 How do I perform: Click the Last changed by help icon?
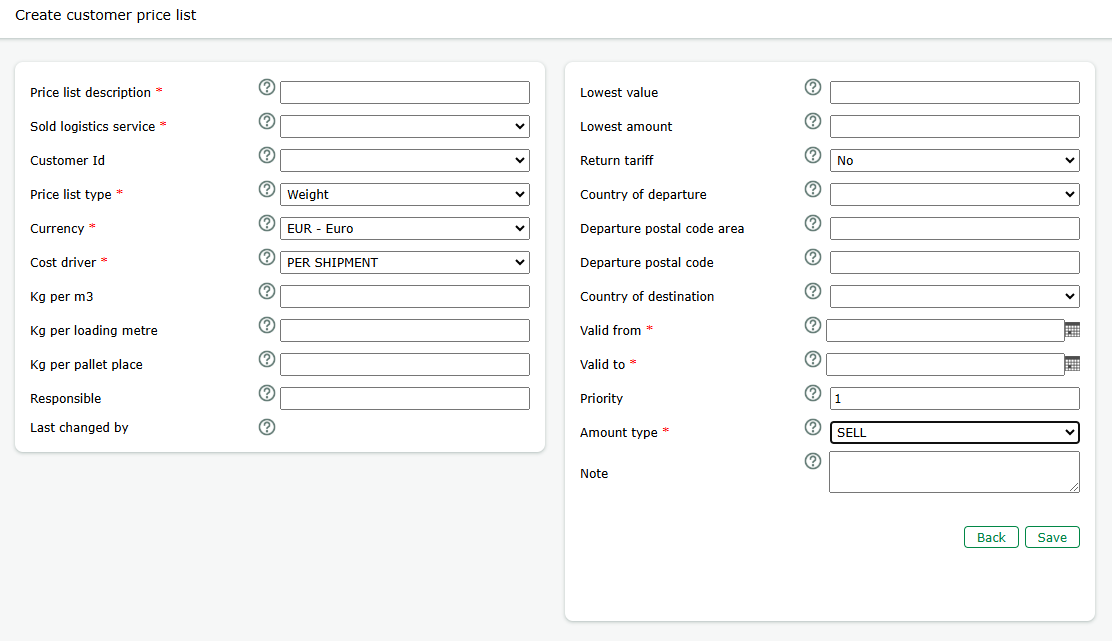(266, 427)
